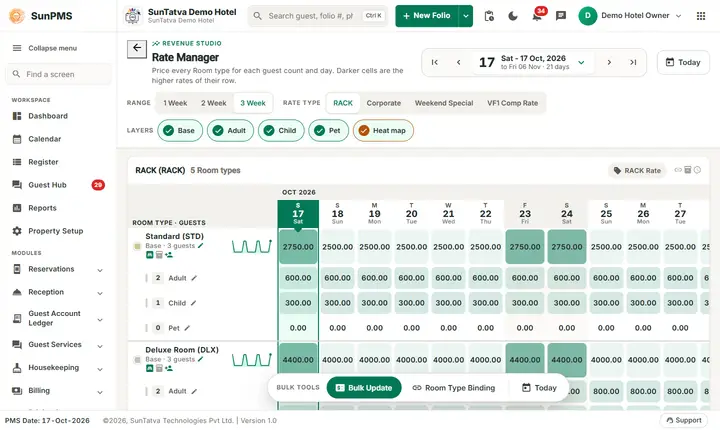Screen dimensions: 720x430
Task: Open Room Type Binding tool
Action: pyautogui.click(x=454, y=388)
